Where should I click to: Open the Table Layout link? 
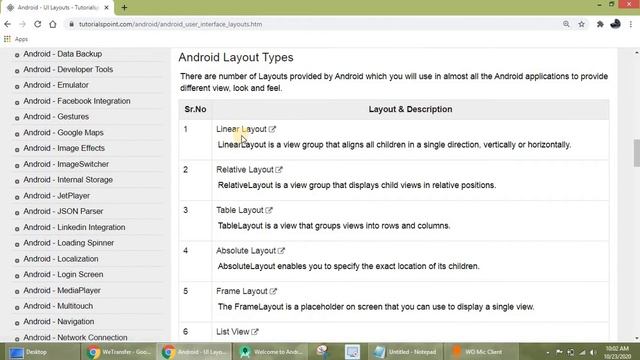pyautogui.click(x=240, y=210)
